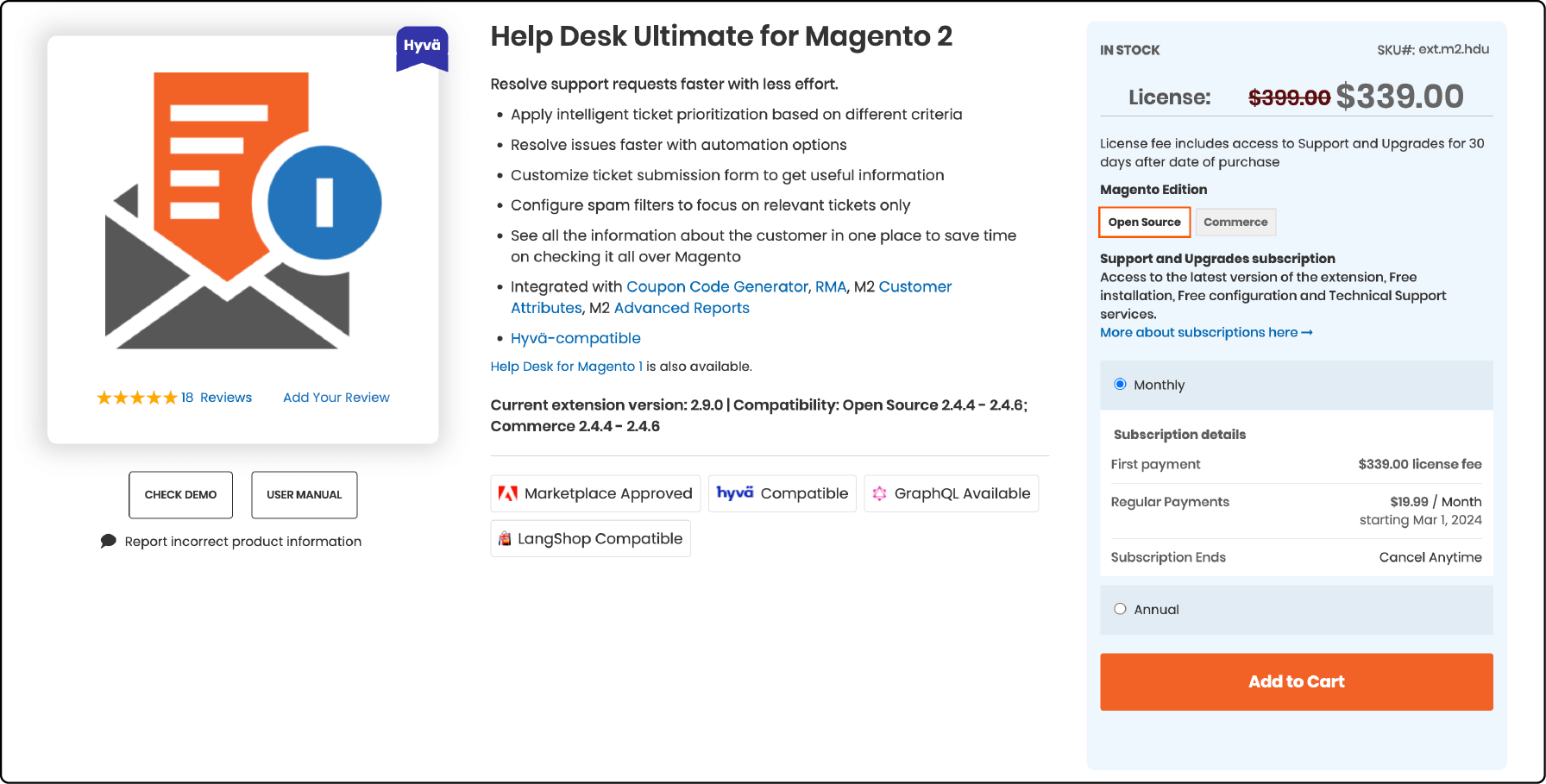Click the Hyvä badge ribbon on product image

[422, 48]
